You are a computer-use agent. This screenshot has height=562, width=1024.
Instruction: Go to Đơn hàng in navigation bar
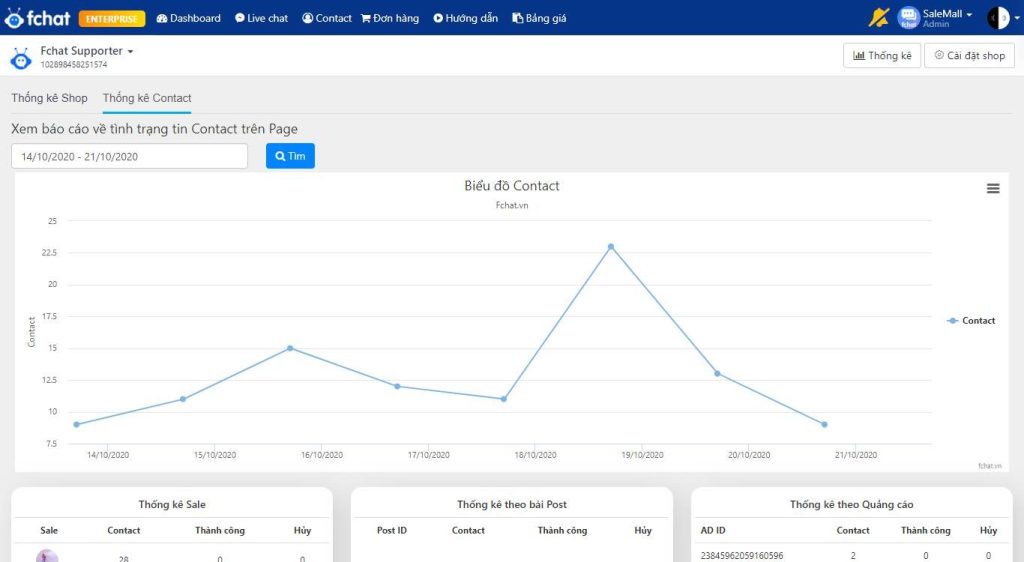(x=390, y=18)
